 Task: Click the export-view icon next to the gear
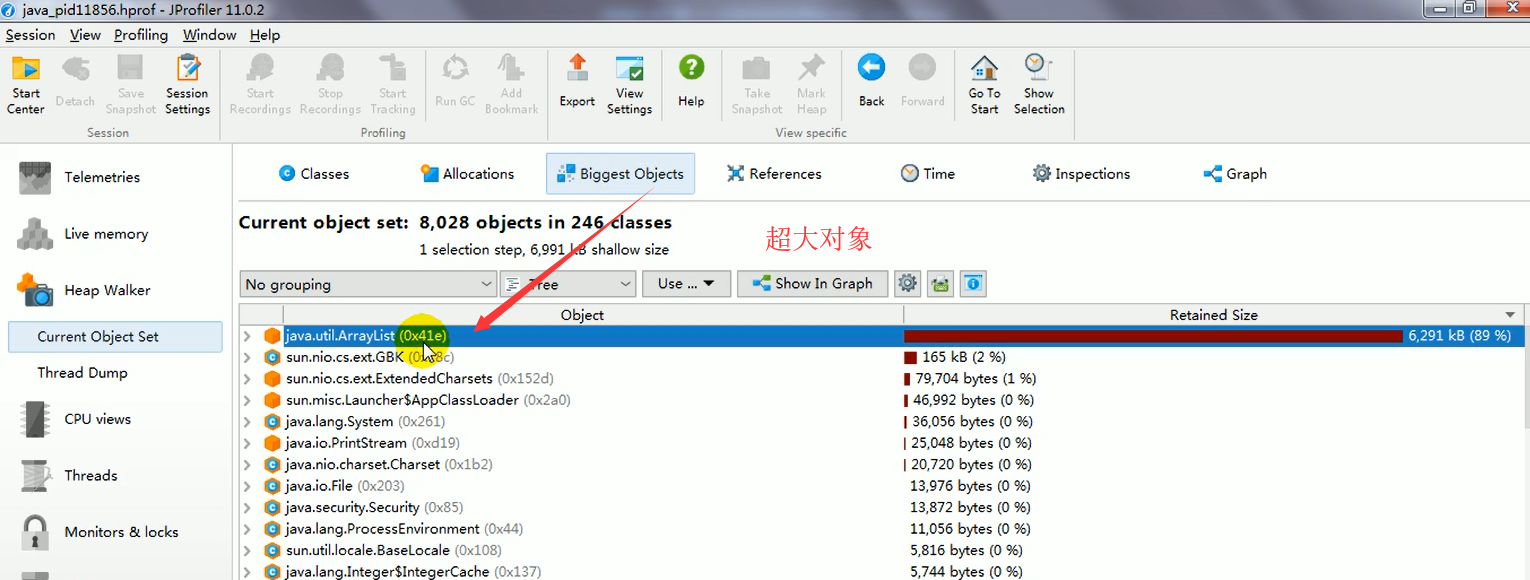click(x=940, y=284)
